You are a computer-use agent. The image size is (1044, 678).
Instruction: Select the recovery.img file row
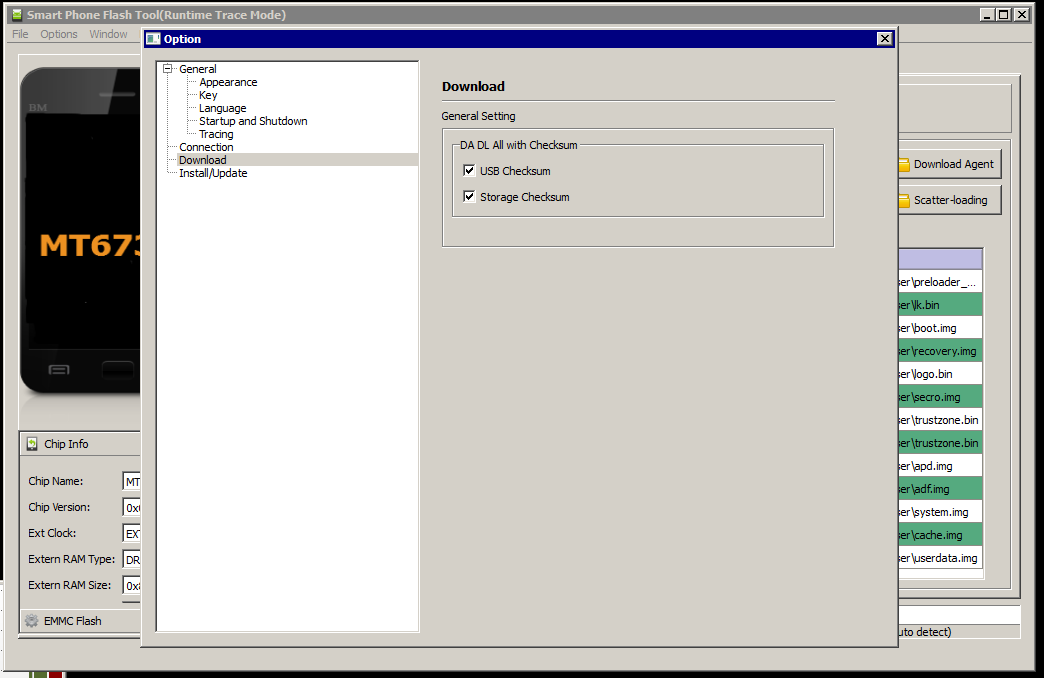click(x=940, y=351)
